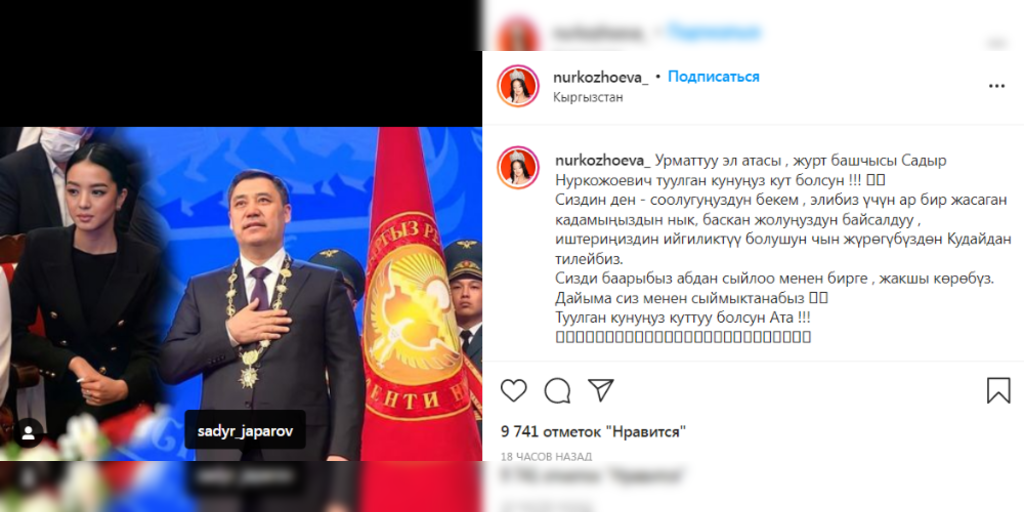Open Кыргызстан location link
The height and width of the screenshot is (512, 1024).
point(588,97)
